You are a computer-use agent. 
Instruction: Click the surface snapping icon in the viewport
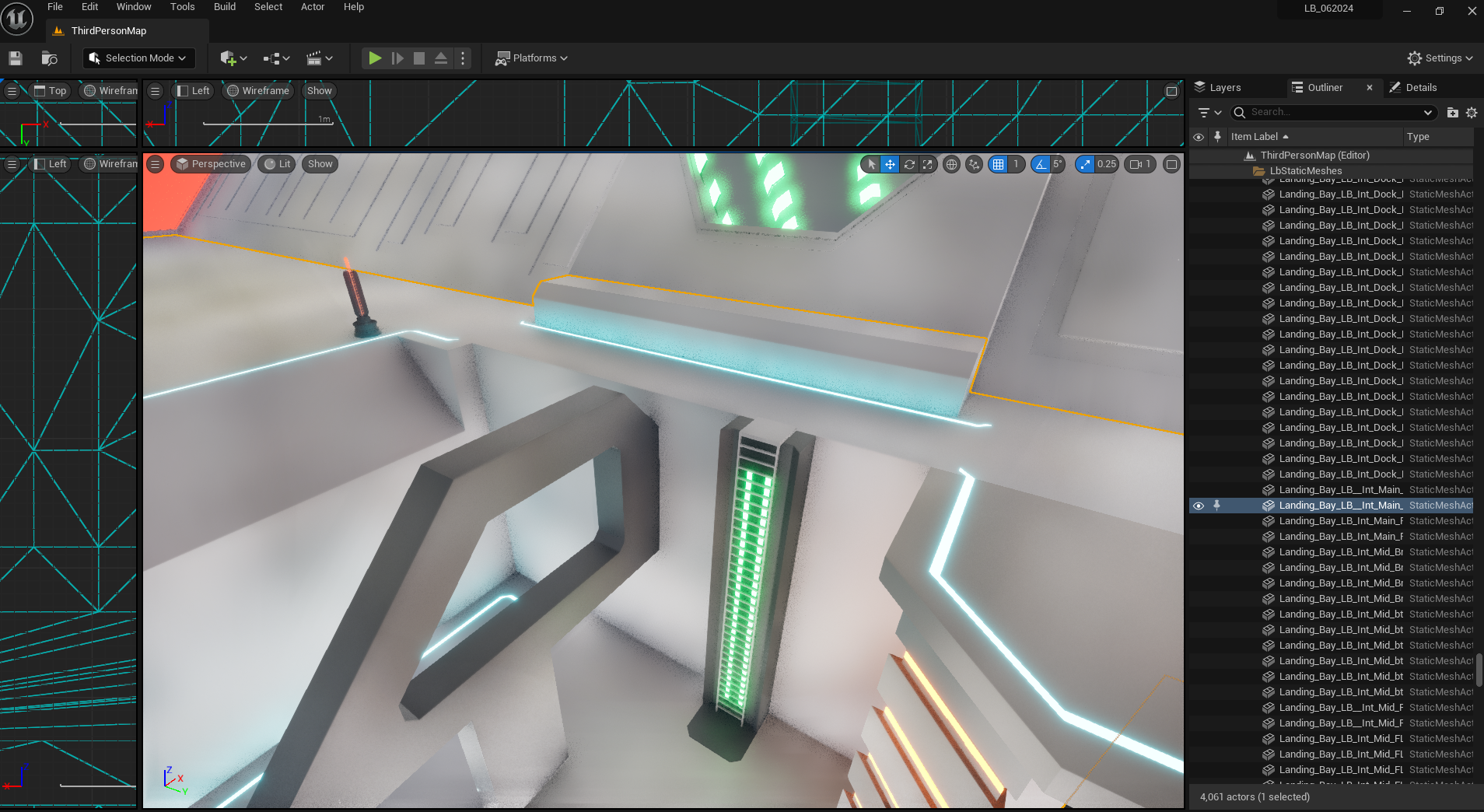click(974, 164)
